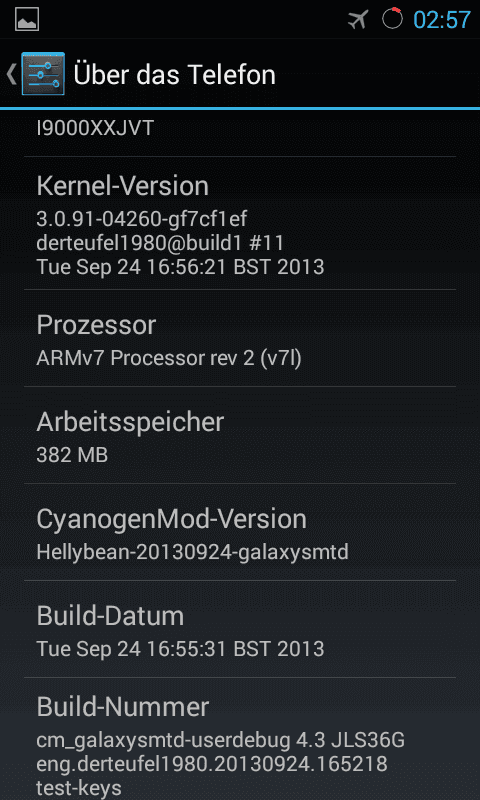Tap the Tue Sep 24 16:55:31 build date
This screenshot has width=480, height=800.
pyautogui.click(x=181, y=649)
